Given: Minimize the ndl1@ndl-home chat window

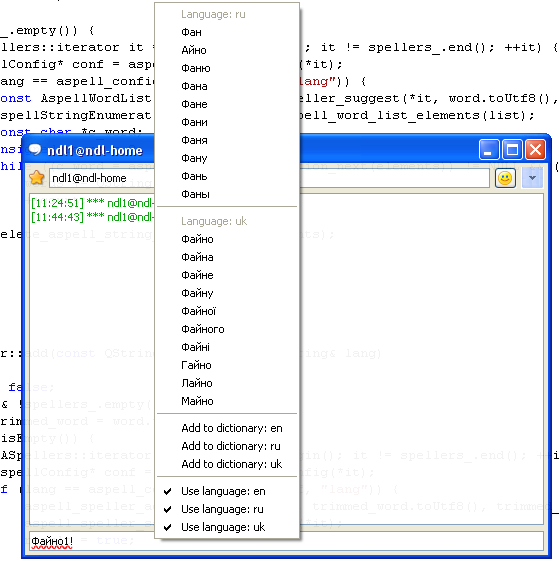Looking at the screenshot, I should [489, 149].
